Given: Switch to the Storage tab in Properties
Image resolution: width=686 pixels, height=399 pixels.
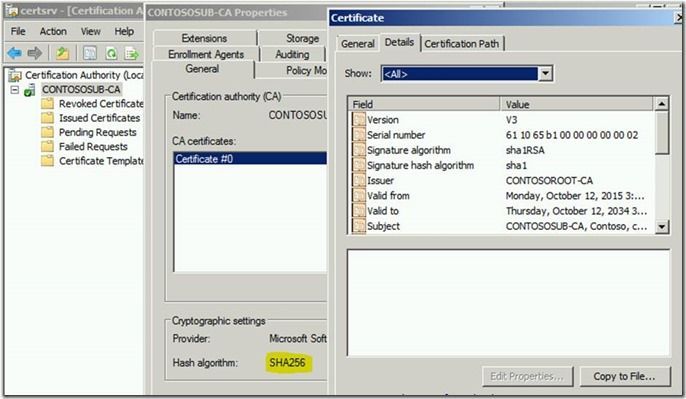Looking at the screenshot, I should 302,38.
